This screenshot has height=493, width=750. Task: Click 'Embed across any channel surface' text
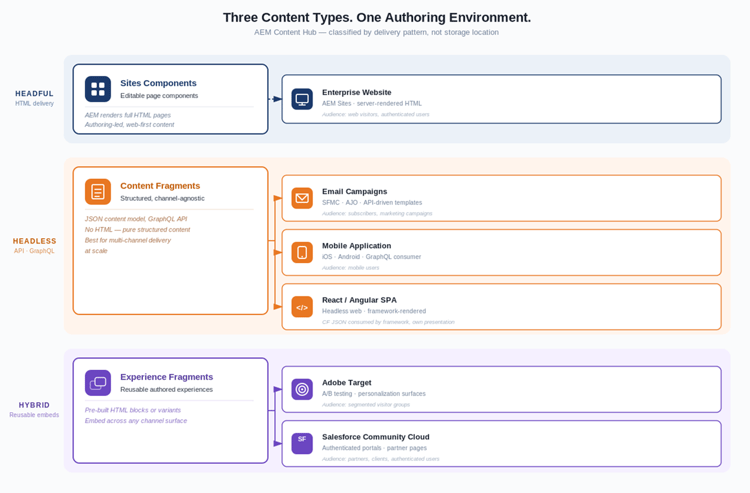coord(136,421)
